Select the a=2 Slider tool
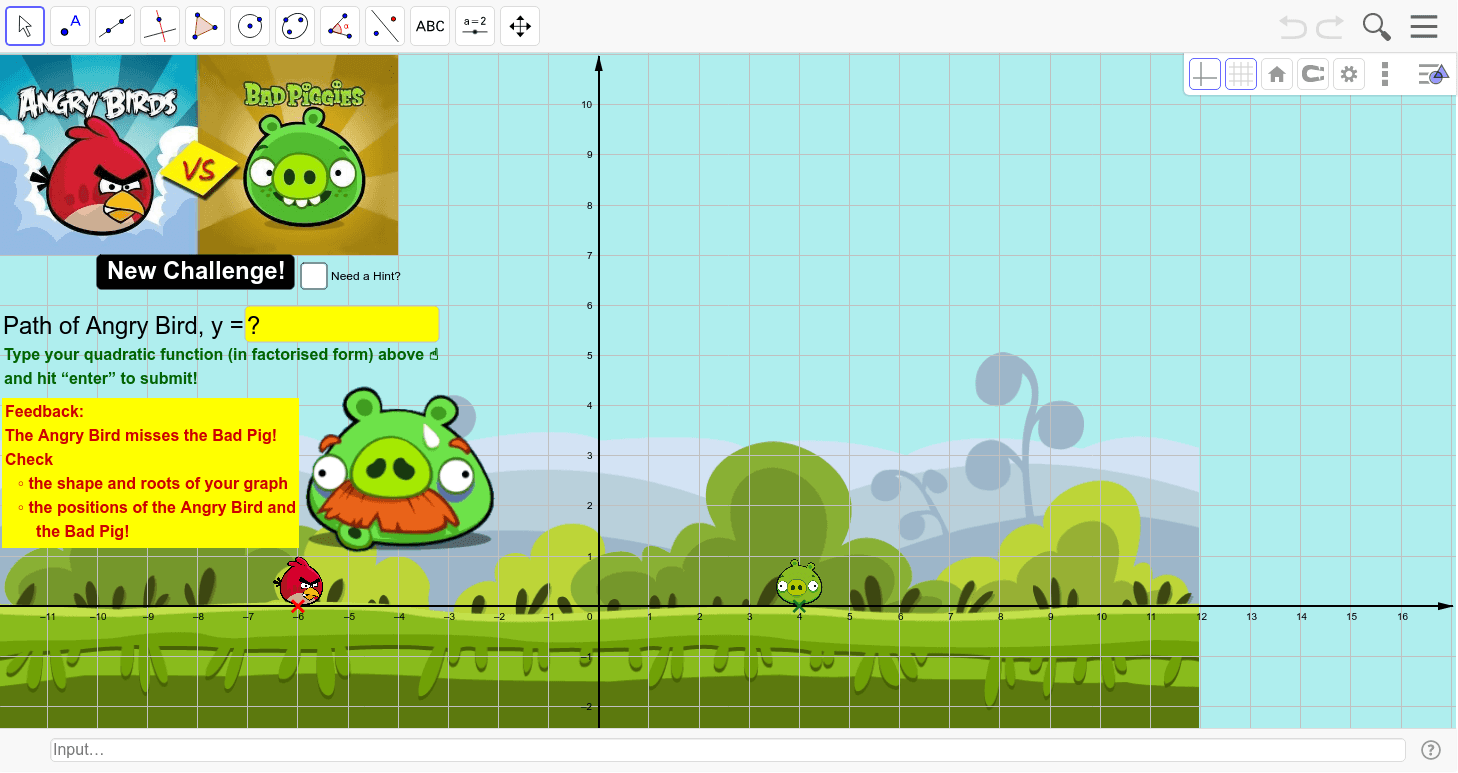This screenshot has height=773, width=1458. (475, 26)
